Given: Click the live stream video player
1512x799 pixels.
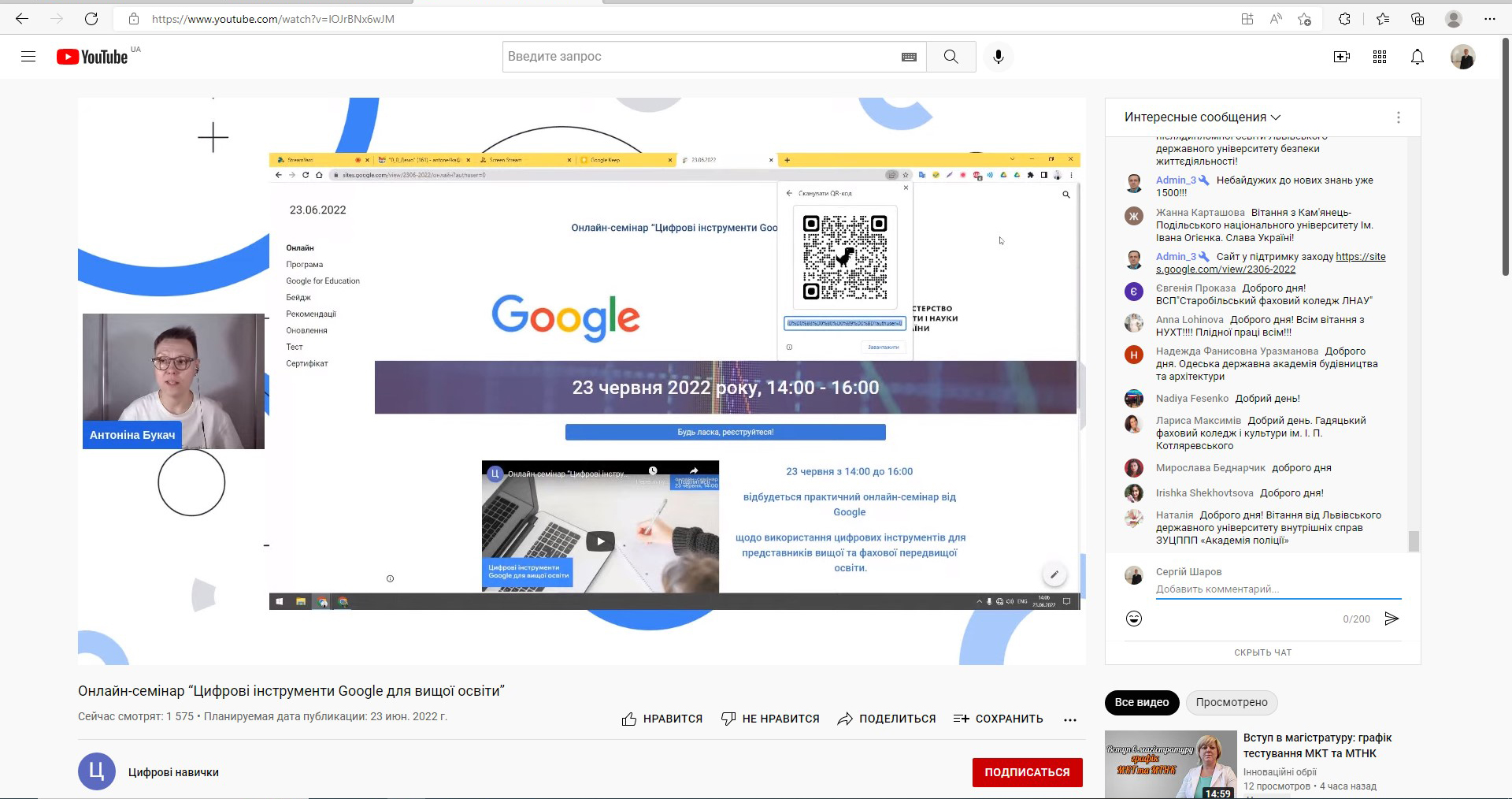Looking at the screenshot, I should pos(581,381).
